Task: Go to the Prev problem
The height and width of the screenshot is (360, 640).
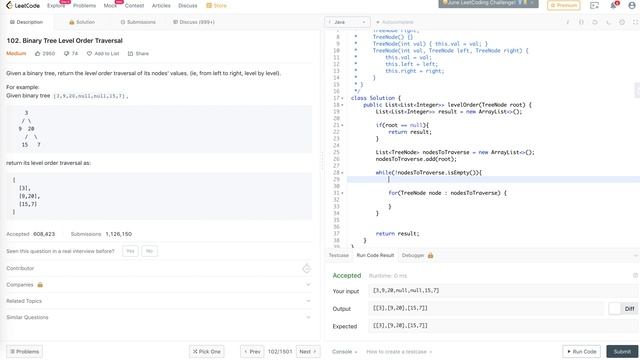Action: (252, 351)
